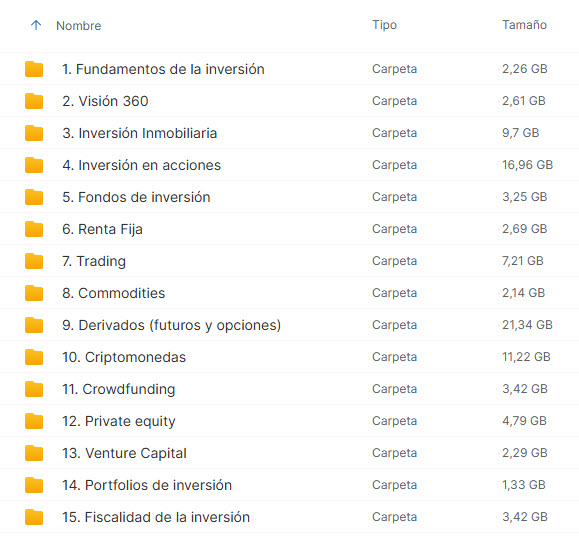Image resolution: width=579 pixels, height=556 pixels.
Task: Click the Inversión Inmobiliaria folder icon
Action: [x=34, y=133]
